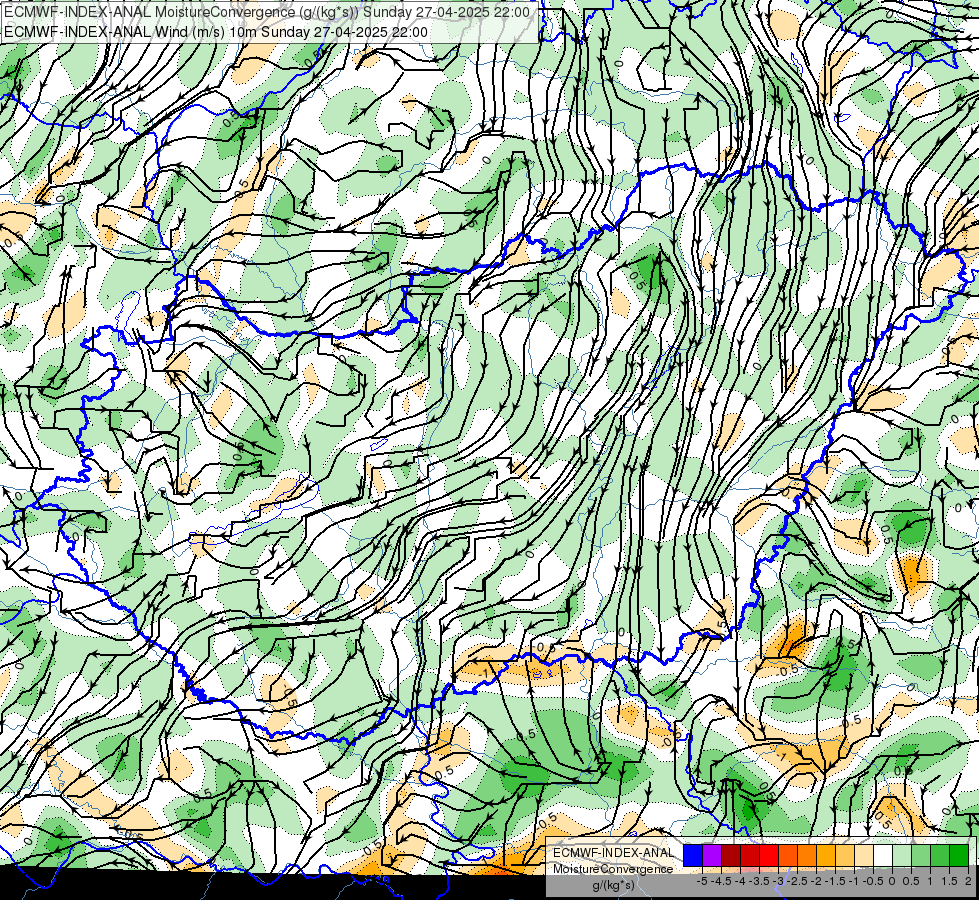
Task: Click the blue legend color swatch
Action: 693,856
